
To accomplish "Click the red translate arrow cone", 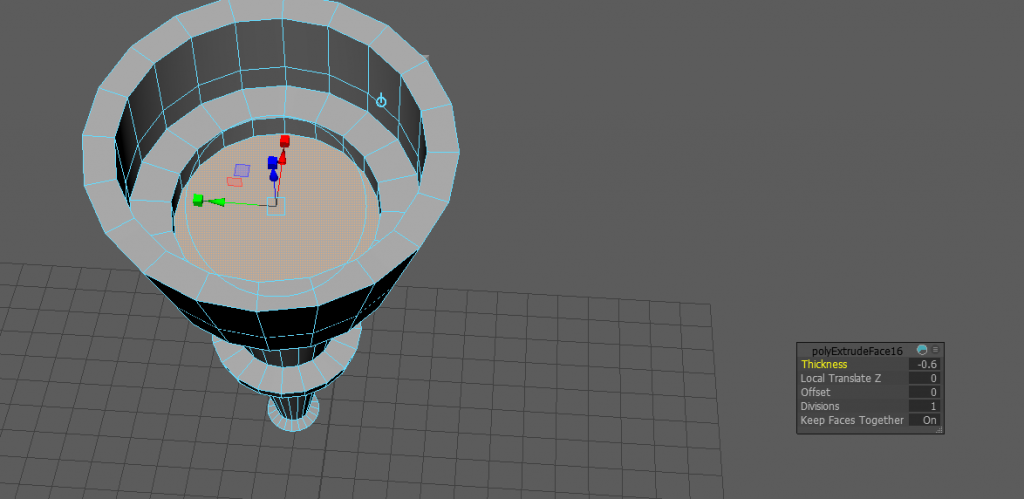I will [283, 156].
